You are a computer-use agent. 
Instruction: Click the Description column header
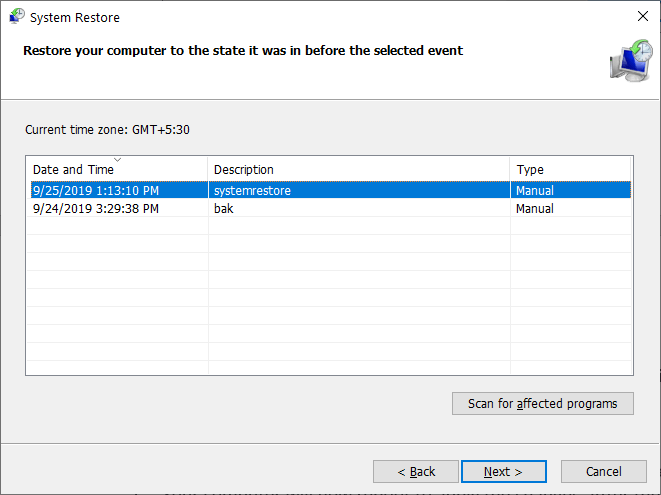tap(243, 170)
